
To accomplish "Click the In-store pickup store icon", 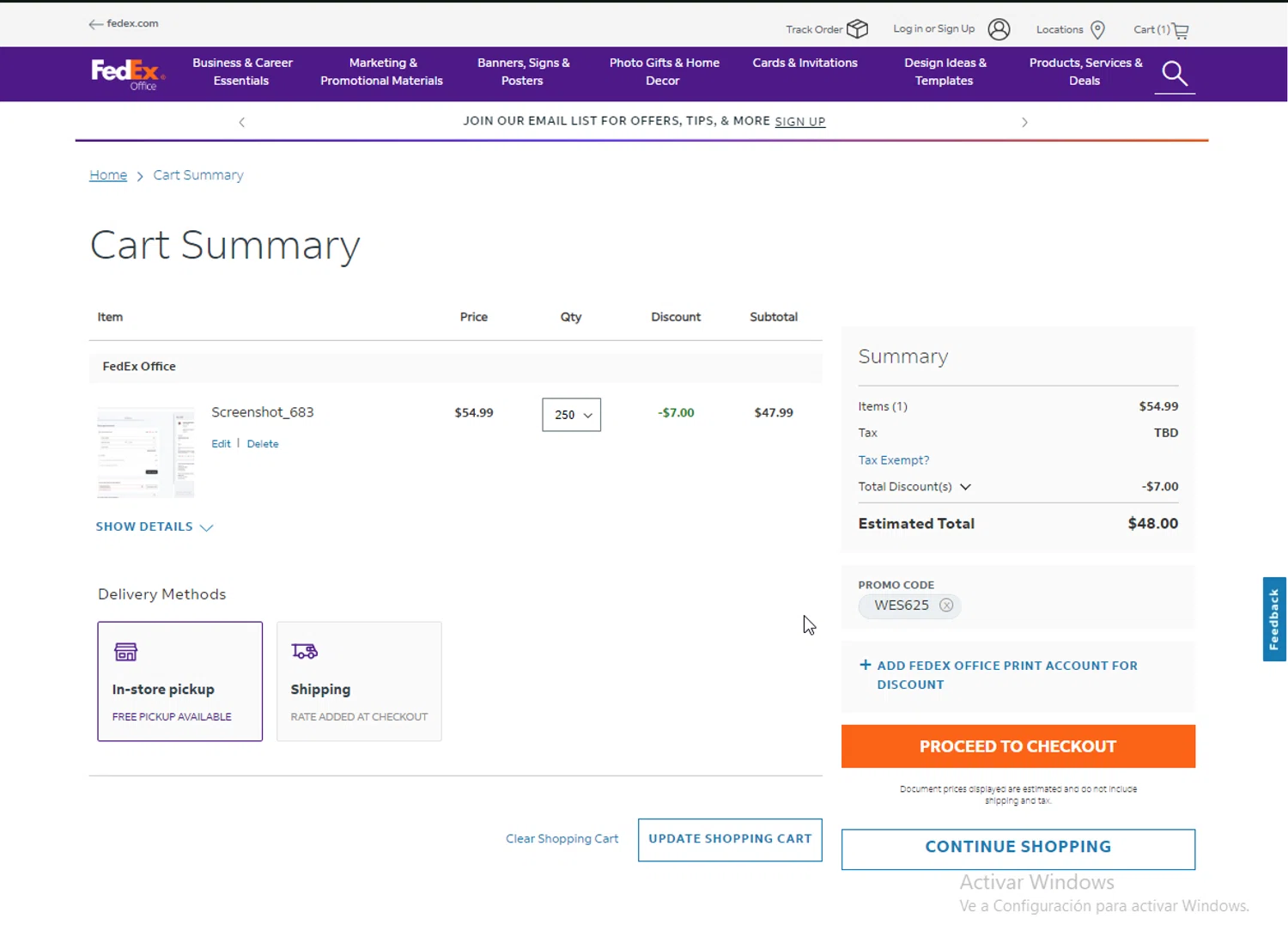I will click(x=126, y=652).
